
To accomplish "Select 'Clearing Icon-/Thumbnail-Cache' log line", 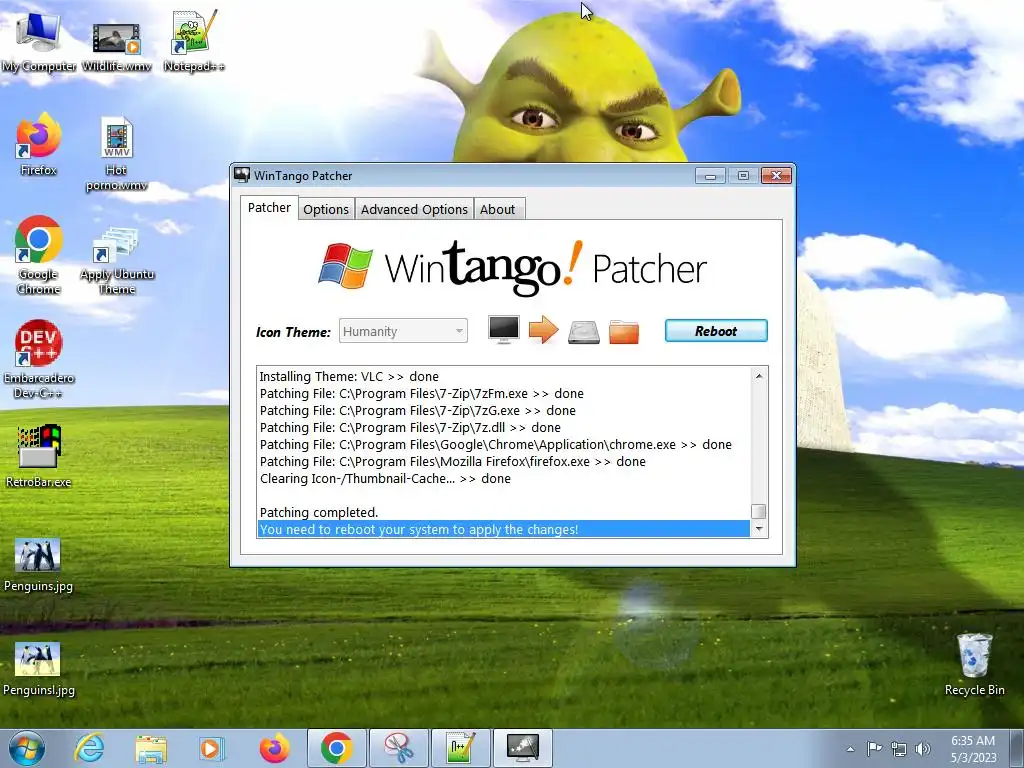I will (385, 479).
